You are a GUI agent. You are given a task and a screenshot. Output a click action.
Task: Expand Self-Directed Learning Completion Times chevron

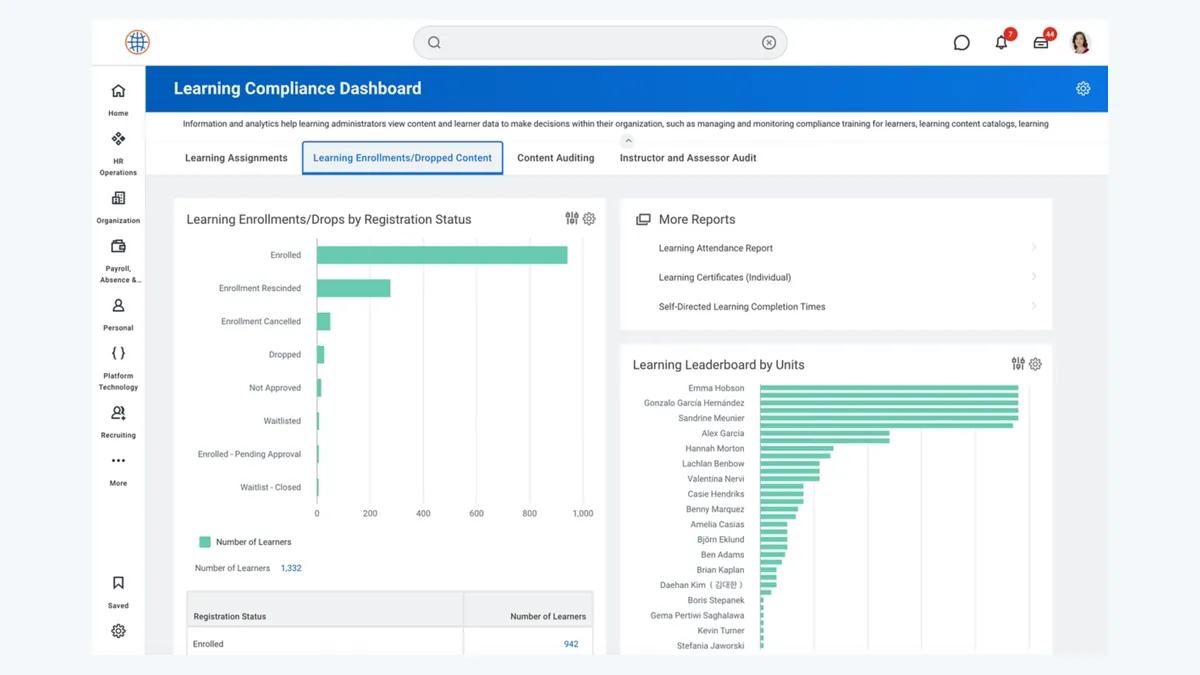pos(1033,306)
